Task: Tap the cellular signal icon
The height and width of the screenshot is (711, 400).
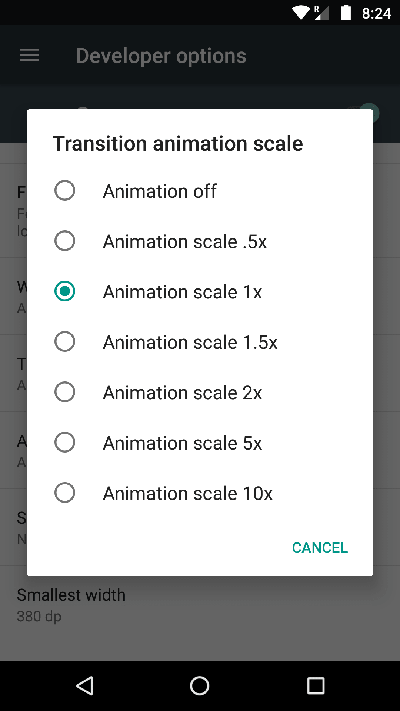Action: pos(322,12)
